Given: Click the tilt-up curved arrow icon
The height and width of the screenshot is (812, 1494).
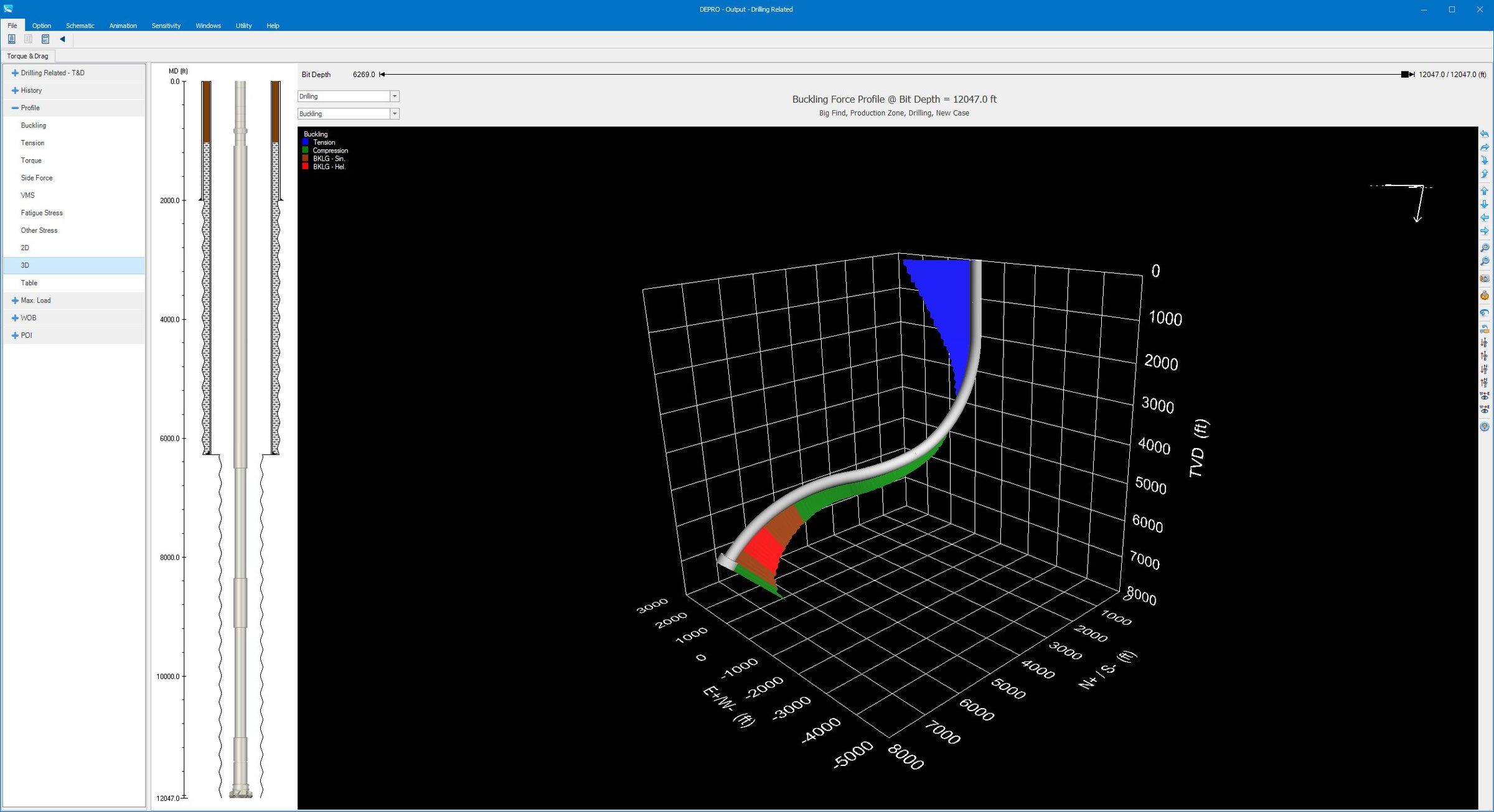Looking at the screenshot, I should pos(1485,174).
